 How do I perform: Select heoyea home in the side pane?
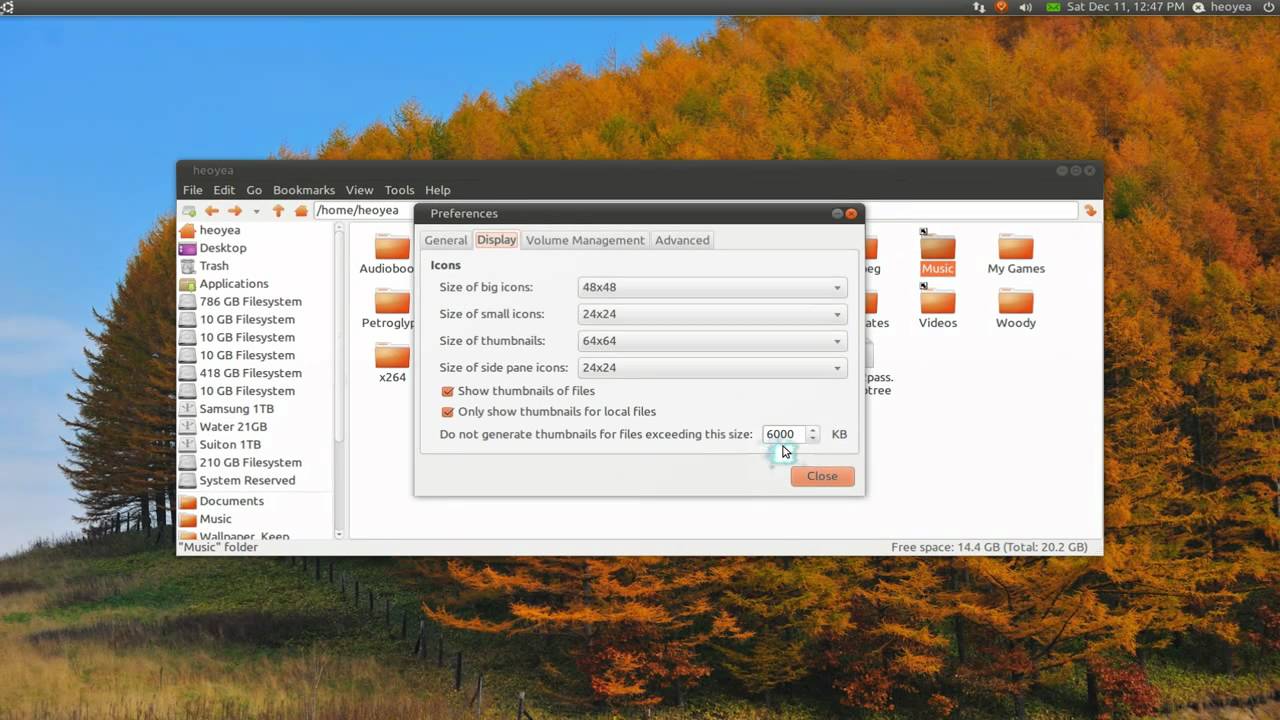(x=210, y=230)
